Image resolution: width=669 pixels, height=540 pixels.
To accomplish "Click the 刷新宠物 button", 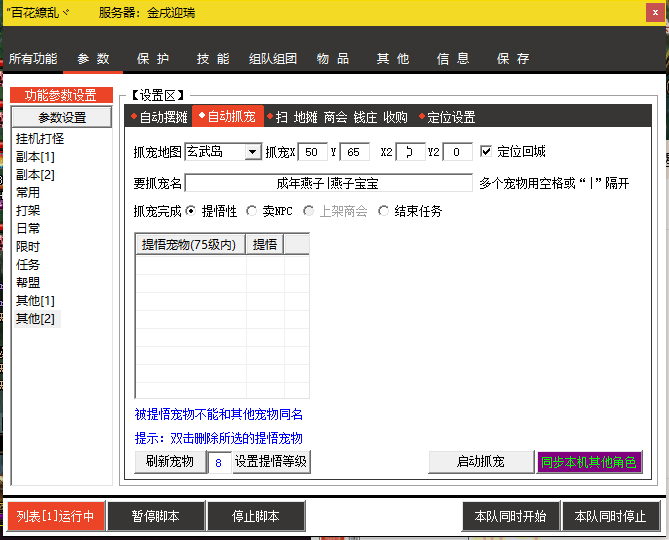I will click(170, 462).
